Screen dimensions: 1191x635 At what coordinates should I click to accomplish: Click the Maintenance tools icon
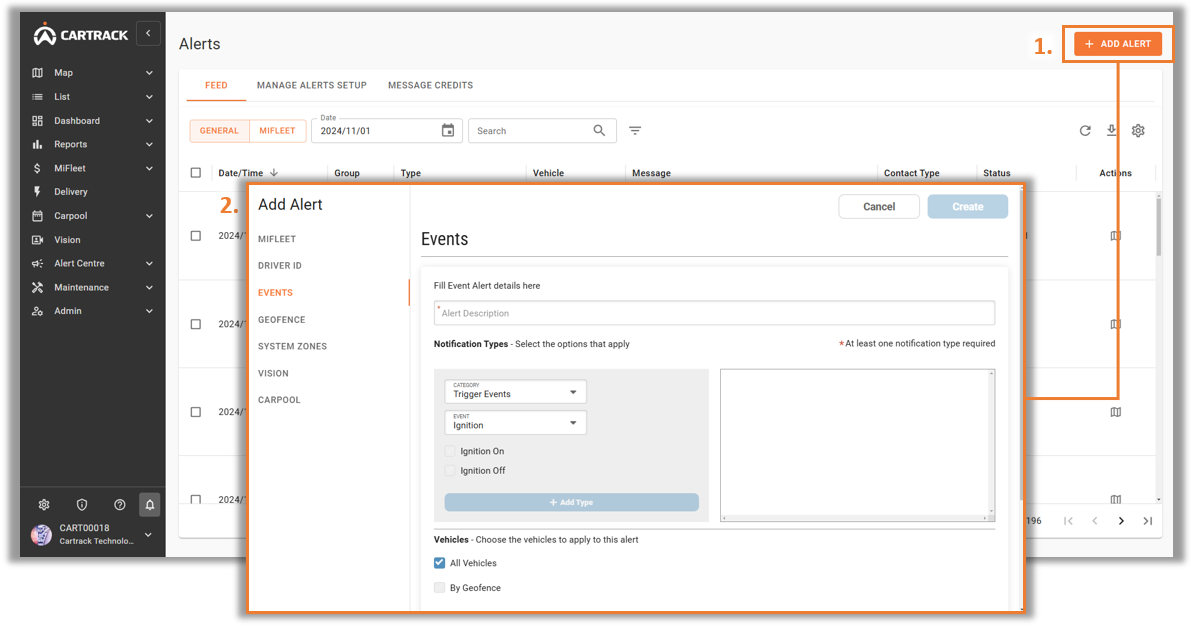click(x=37, y=287)
